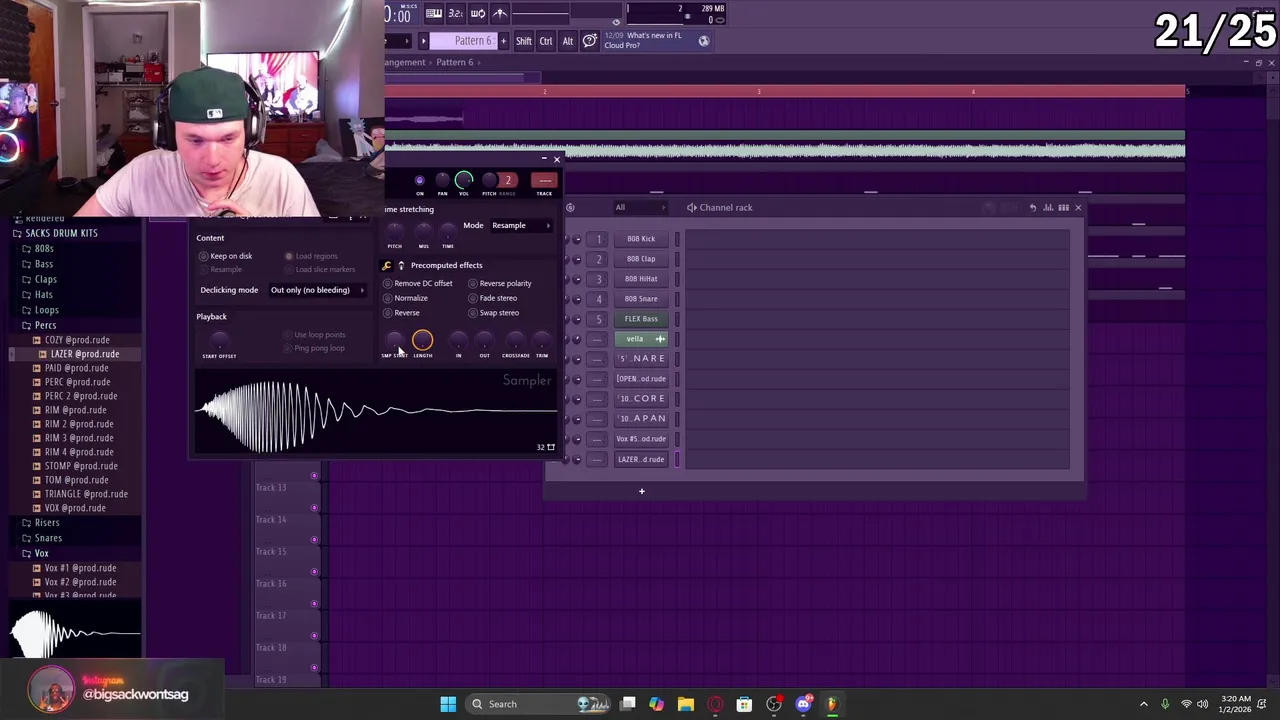Click the sample view resize icon near 32
This screenshot has height=720, width=1280.
pyautogui.click(x=550, y=447)
